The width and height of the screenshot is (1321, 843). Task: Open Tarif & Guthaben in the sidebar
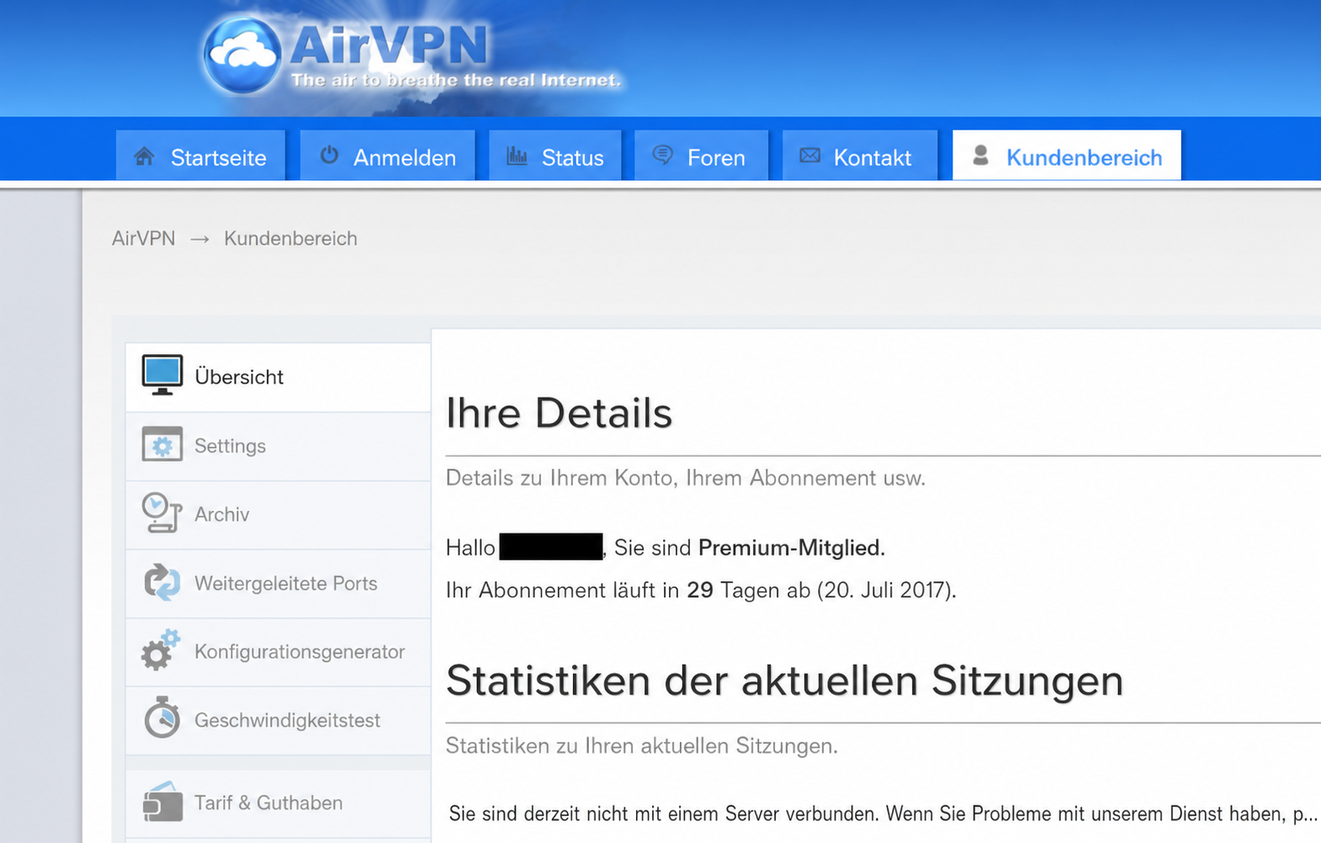coord(278,803)
